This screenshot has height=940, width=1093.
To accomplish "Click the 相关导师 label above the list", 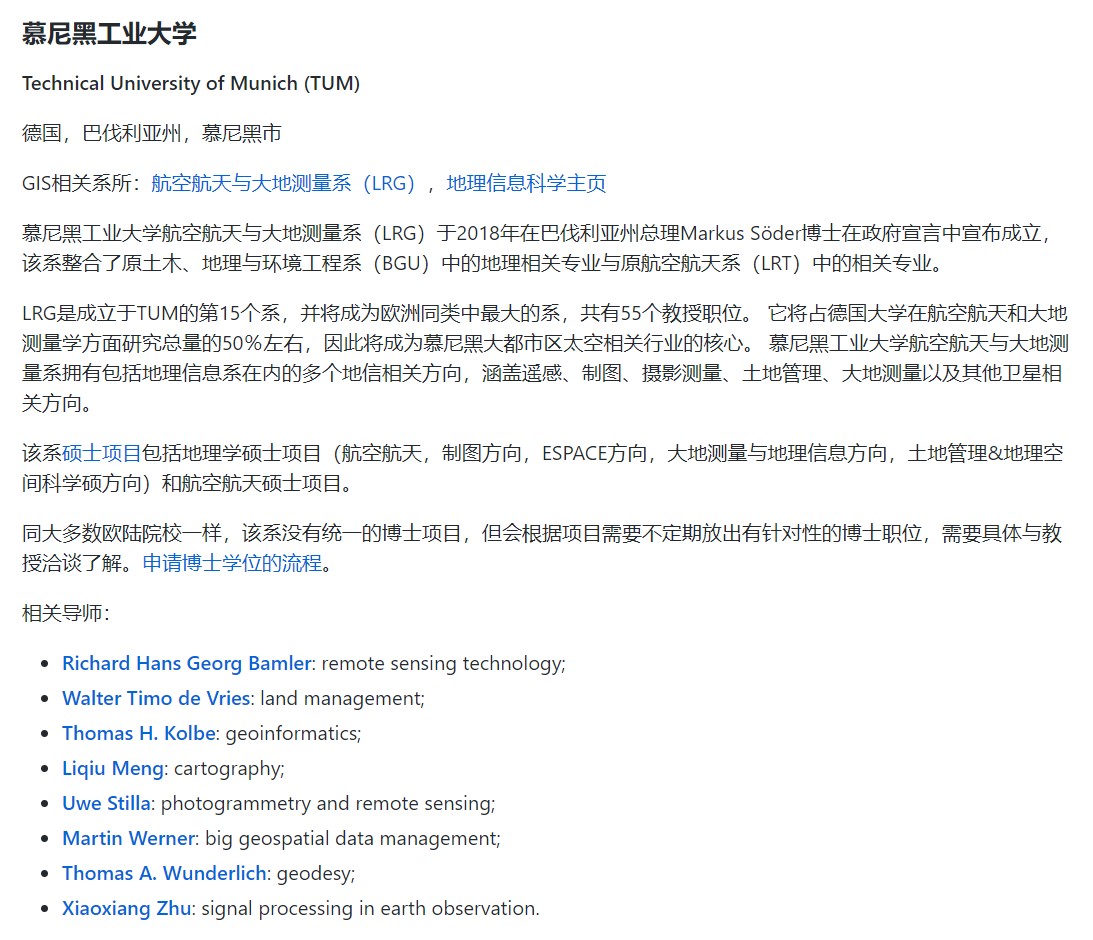I will (65, 613).
